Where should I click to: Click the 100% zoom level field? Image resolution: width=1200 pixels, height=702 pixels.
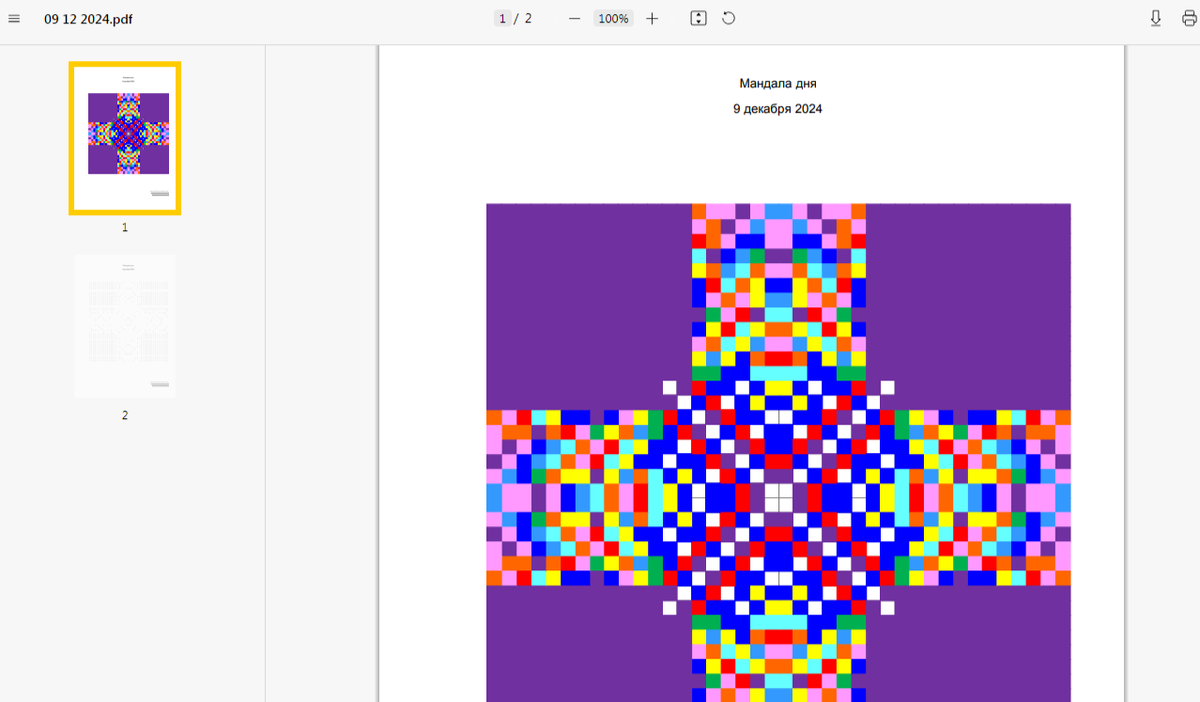tap(613, 18)
